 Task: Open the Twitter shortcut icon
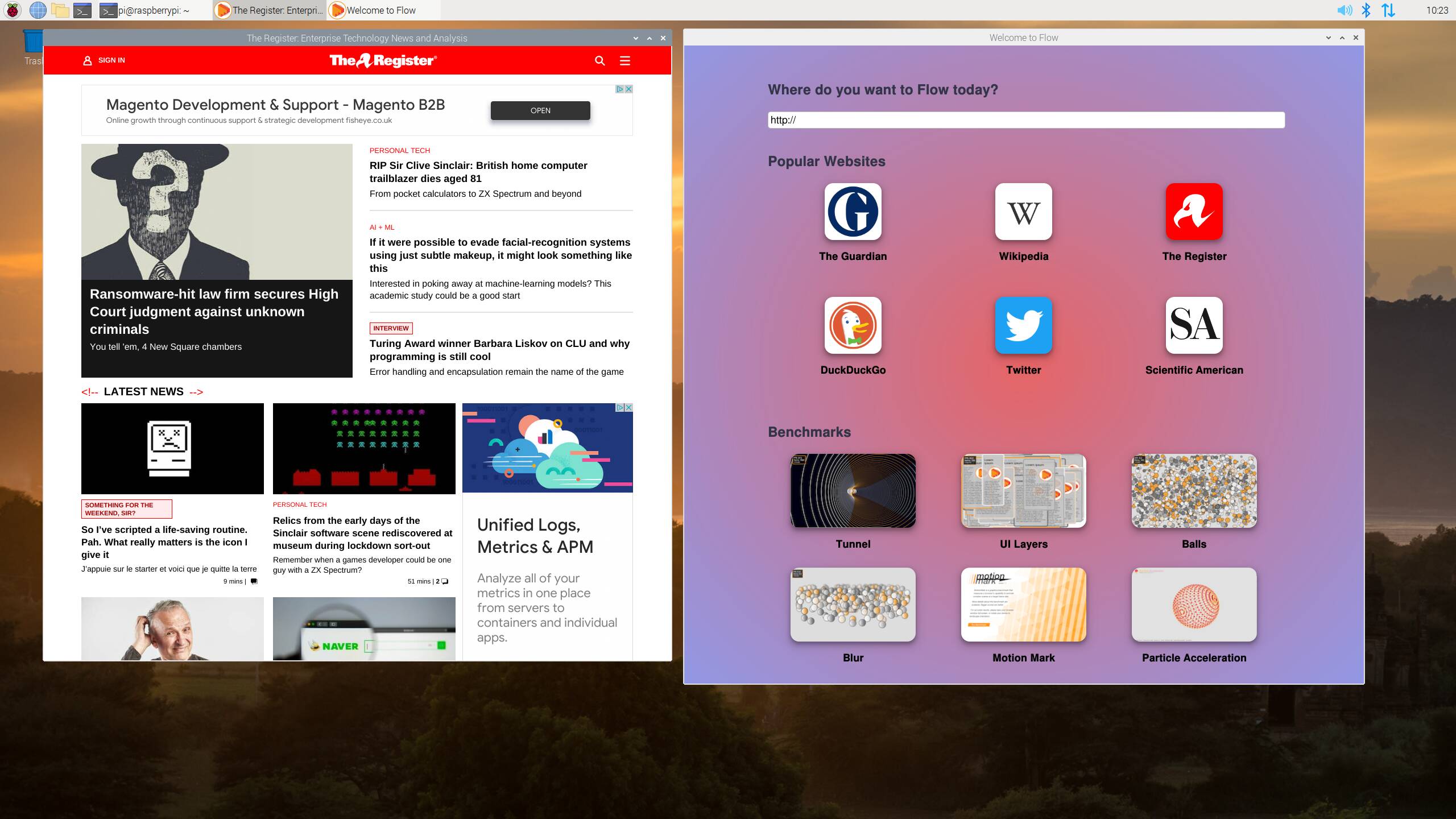click(1023, 325)
